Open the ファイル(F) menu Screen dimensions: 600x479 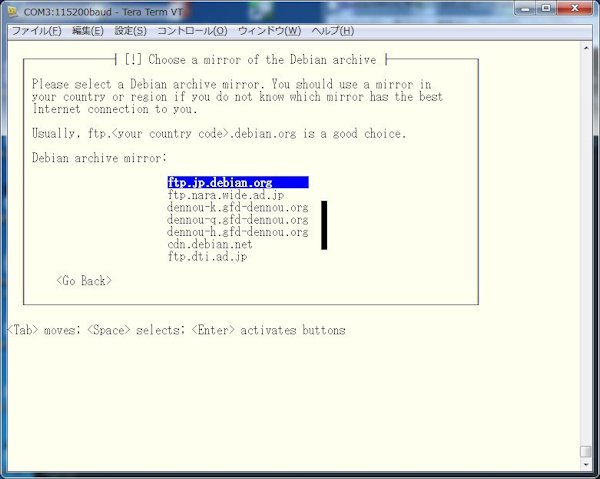[x=37, y=31]
